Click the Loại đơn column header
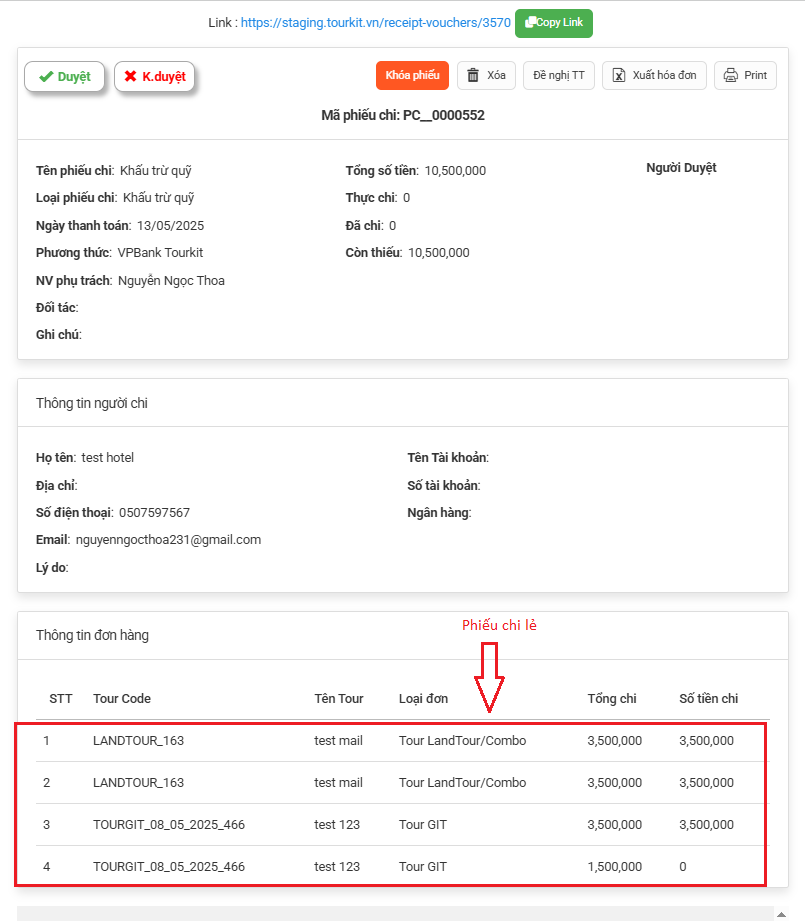Screen dimensions: 805x921 pos(423,699)
